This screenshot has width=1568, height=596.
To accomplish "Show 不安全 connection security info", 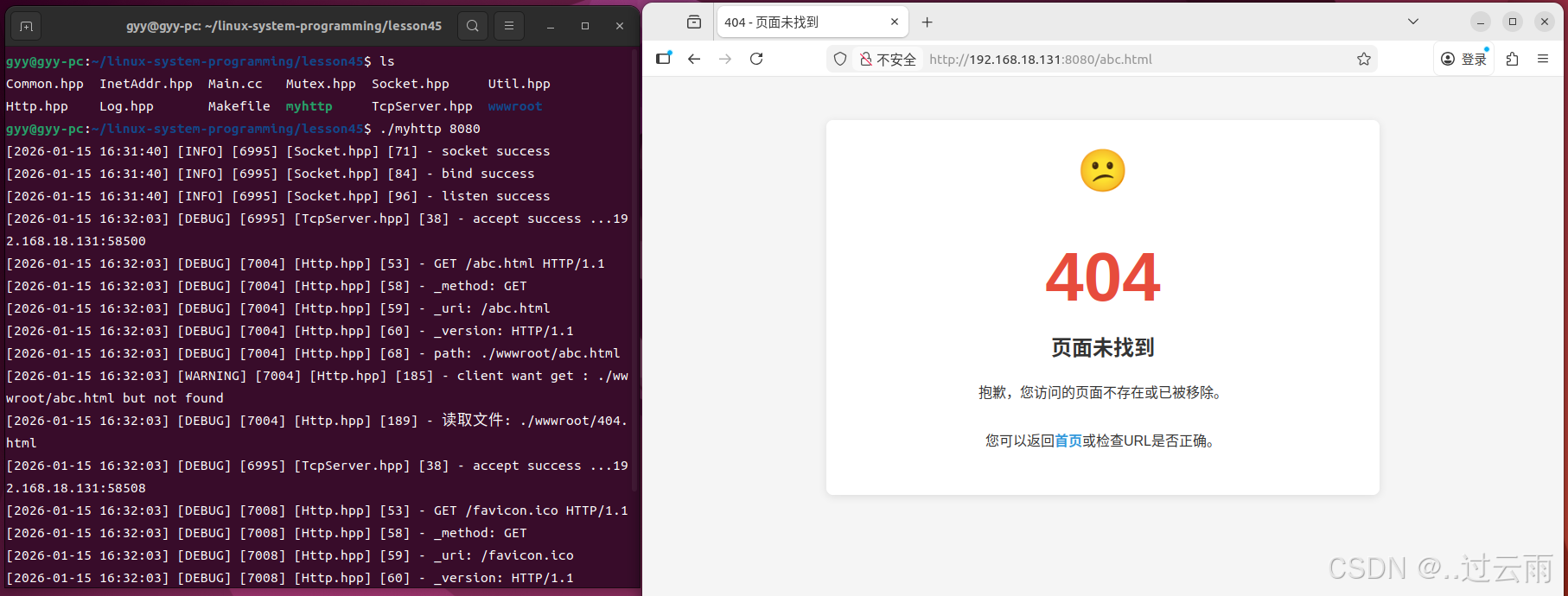I will click(888, 60).
